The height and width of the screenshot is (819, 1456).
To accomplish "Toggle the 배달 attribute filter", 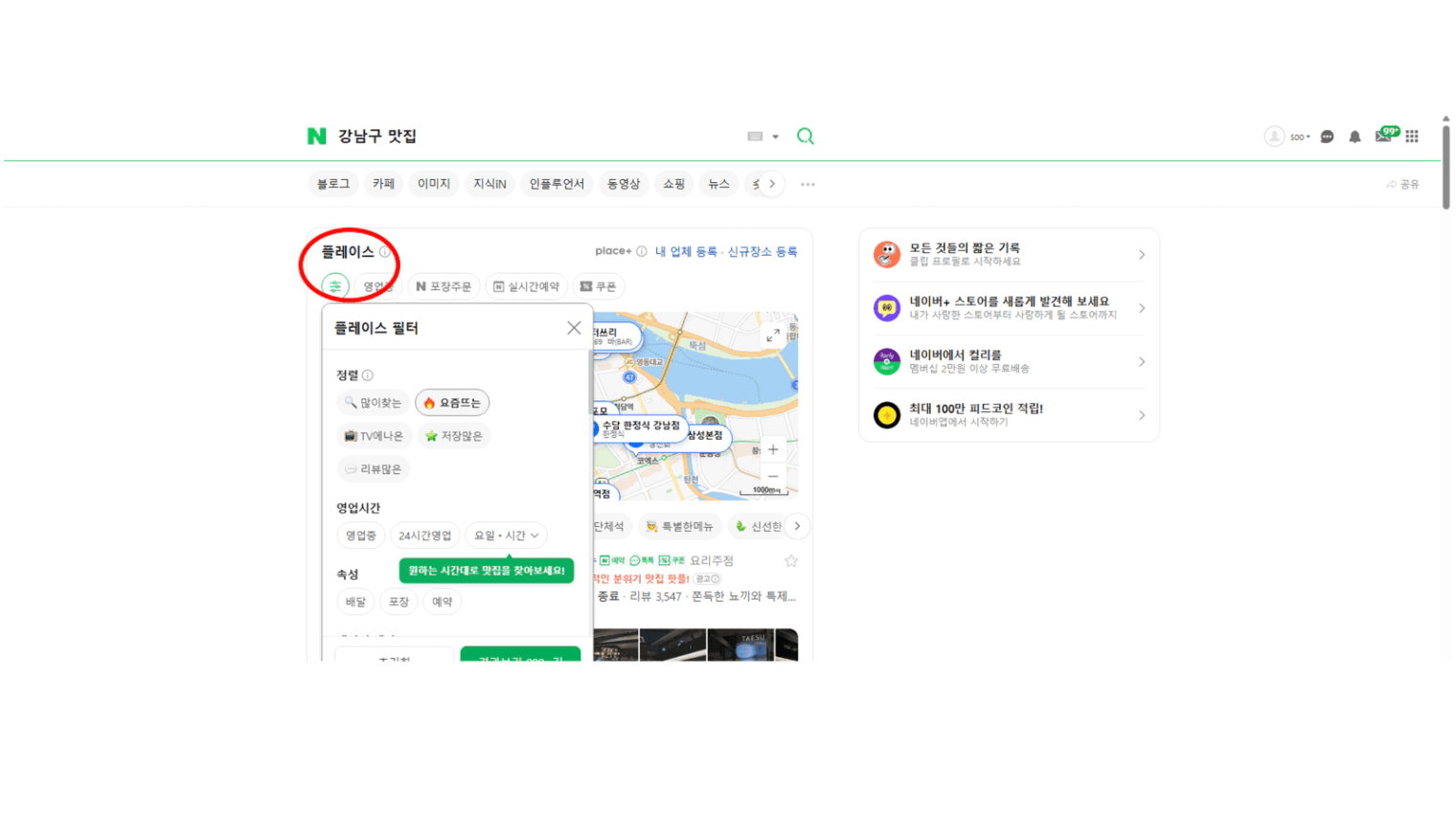I will pyautogui.click(x=355, y=602).
